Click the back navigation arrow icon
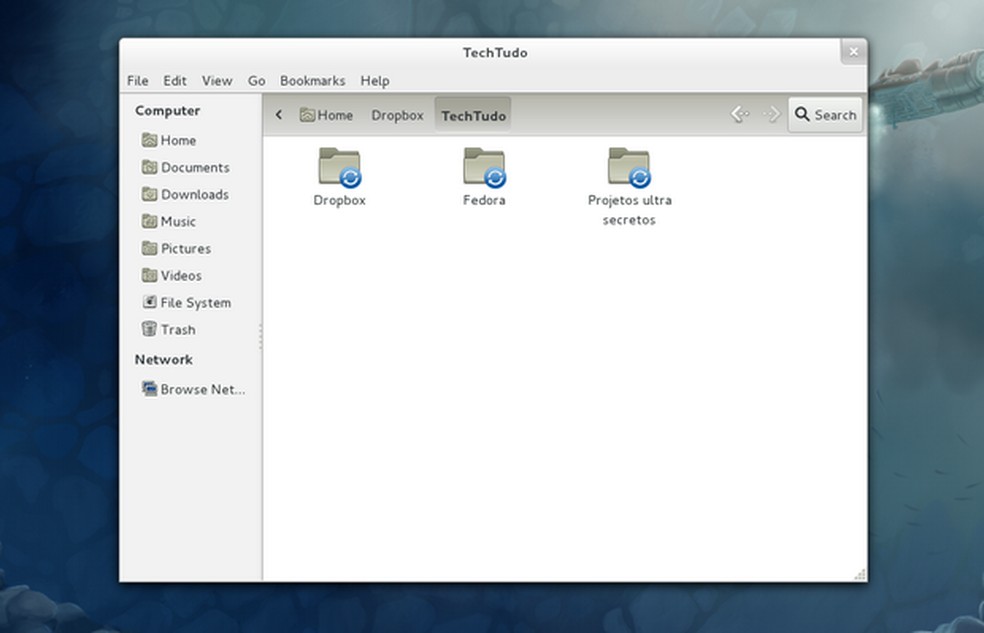The width and height of the screenshot is (984, 633). [x=739, y=115]
